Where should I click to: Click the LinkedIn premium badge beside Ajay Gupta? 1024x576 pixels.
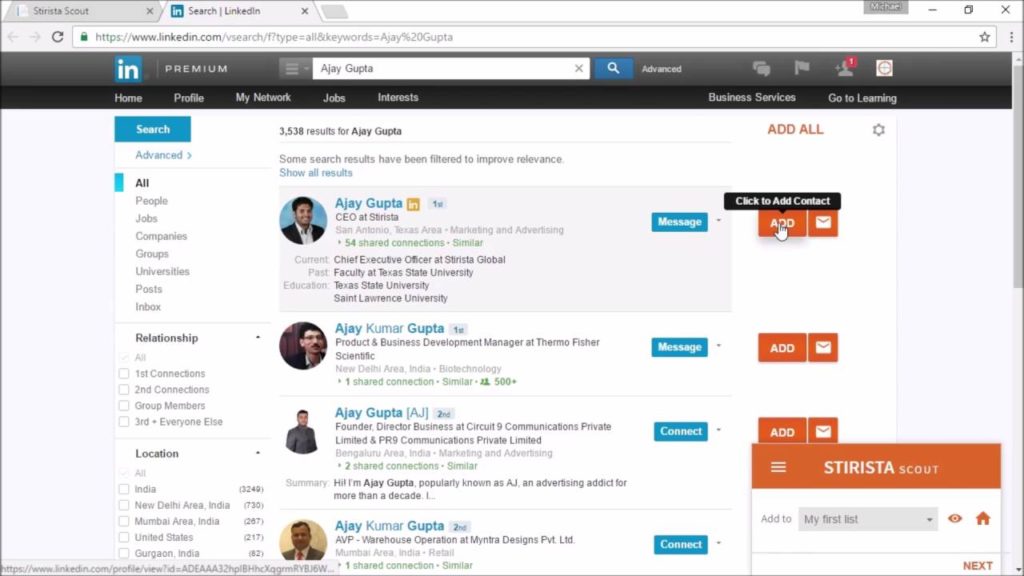[413, 204]
